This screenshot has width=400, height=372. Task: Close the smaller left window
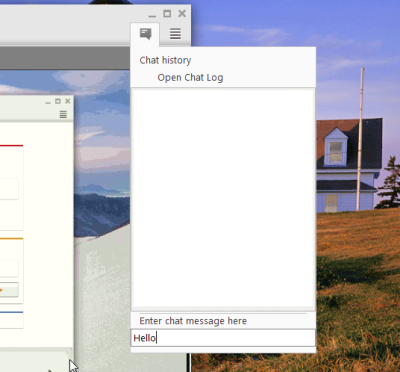[x=68, y=101]
